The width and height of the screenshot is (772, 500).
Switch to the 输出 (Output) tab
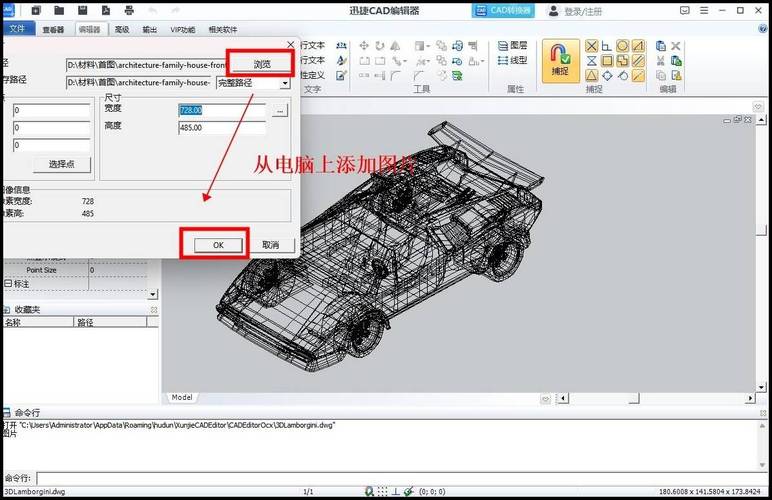pyautogui.click(x=150, y=30)
